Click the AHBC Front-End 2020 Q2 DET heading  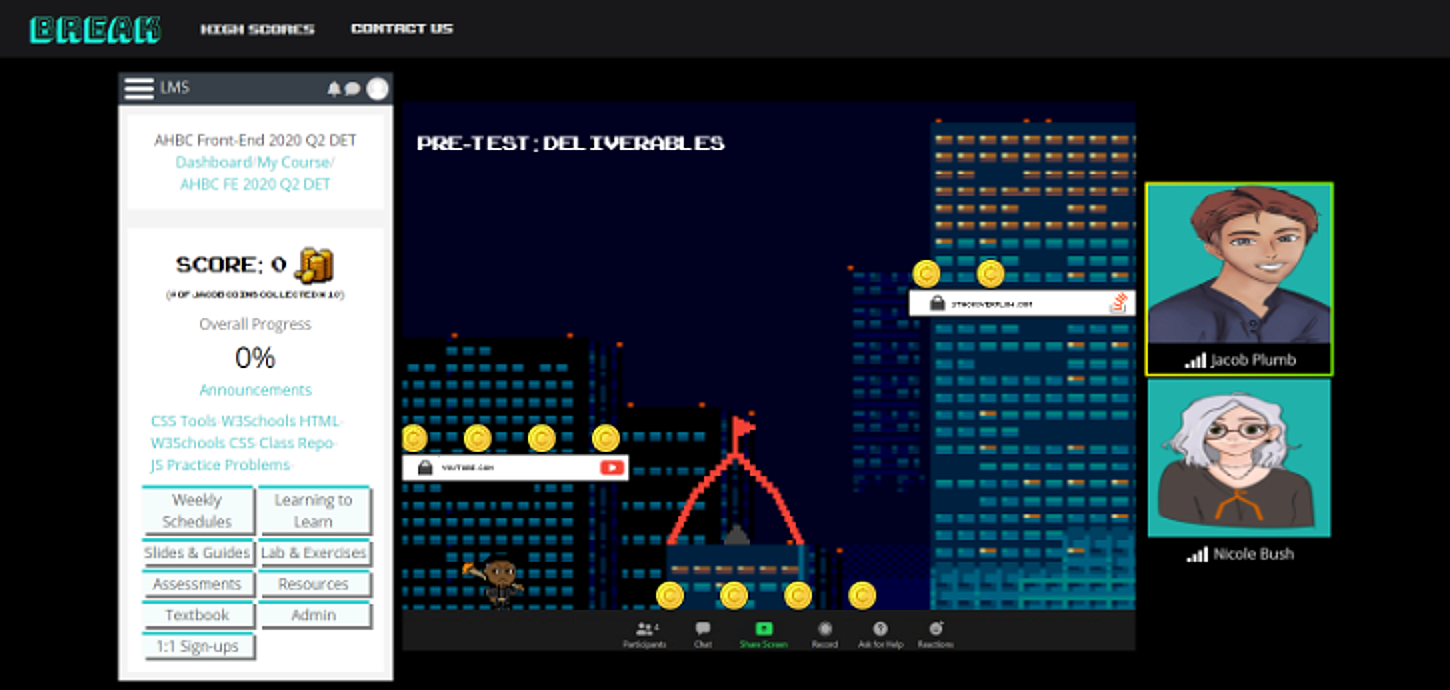pyautogui.click(x=255, y=140)
